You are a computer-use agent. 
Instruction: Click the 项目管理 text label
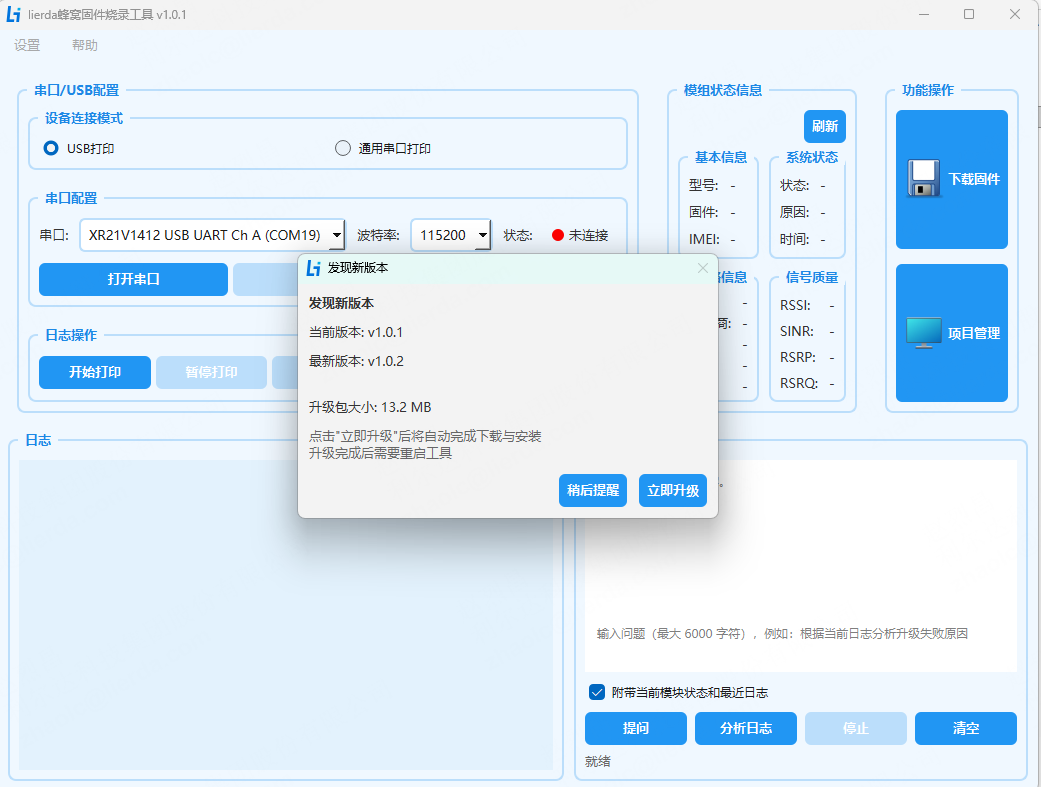point(974,333)
